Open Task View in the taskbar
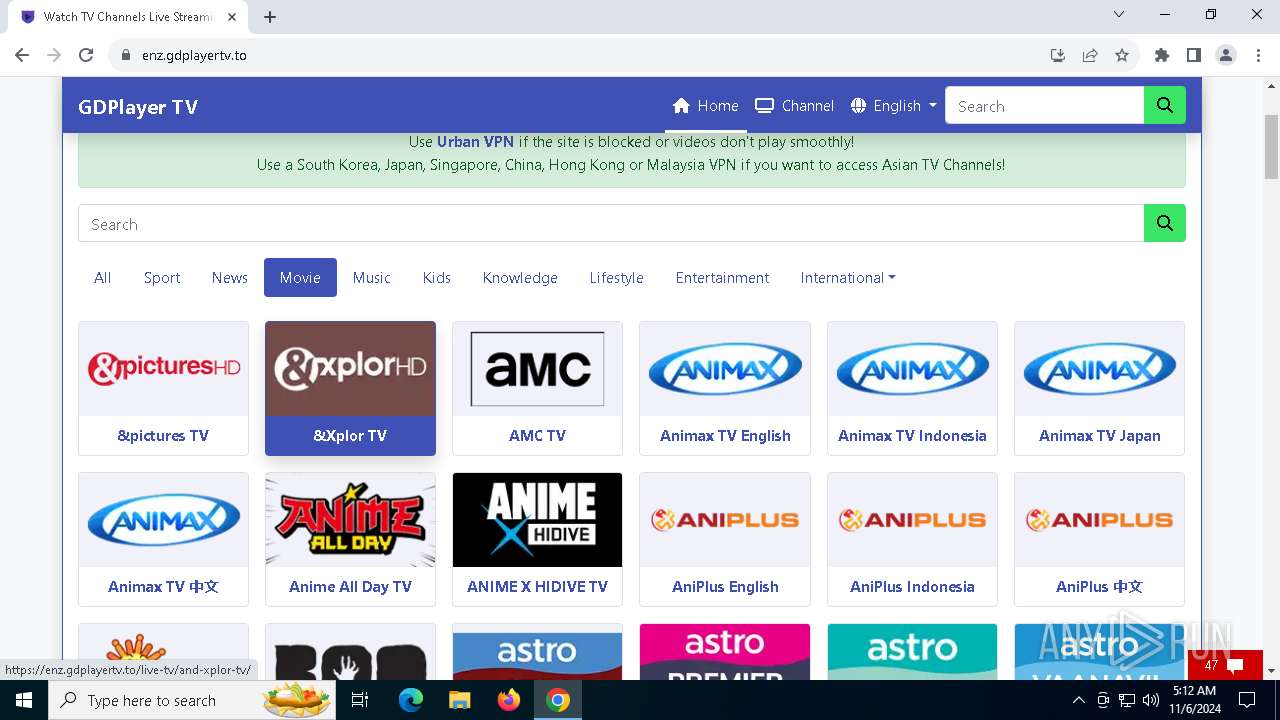This screenshot has height=720, width=1280. 360,700
